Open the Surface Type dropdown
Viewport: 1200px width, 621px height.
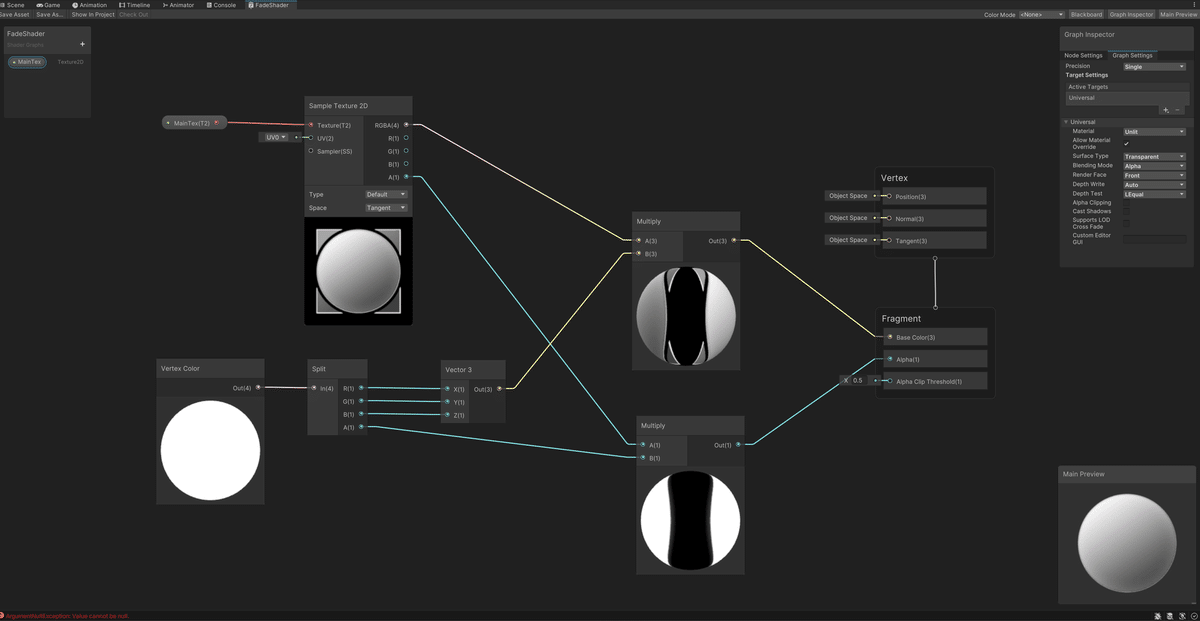coord(1153,155)
